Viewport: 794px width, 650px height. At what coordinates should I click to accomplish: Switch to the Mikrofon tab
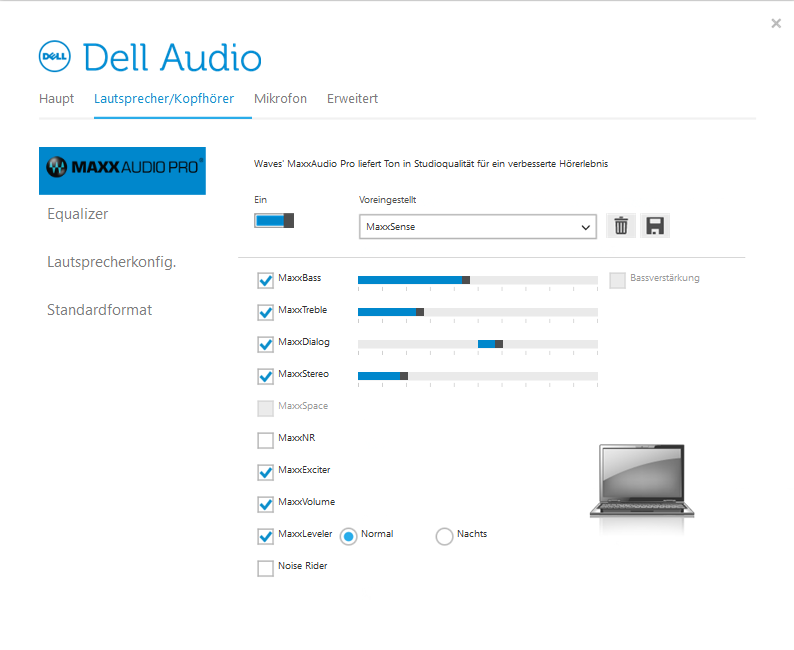(281, 98)
